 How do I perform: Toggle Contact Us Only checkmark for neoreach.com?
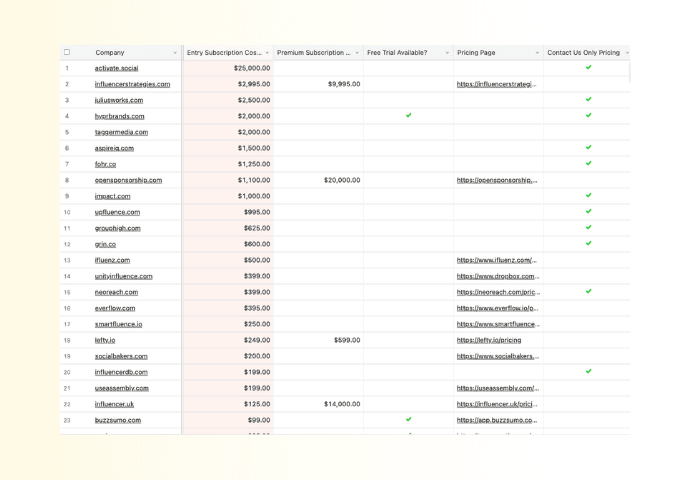[588, 292]
